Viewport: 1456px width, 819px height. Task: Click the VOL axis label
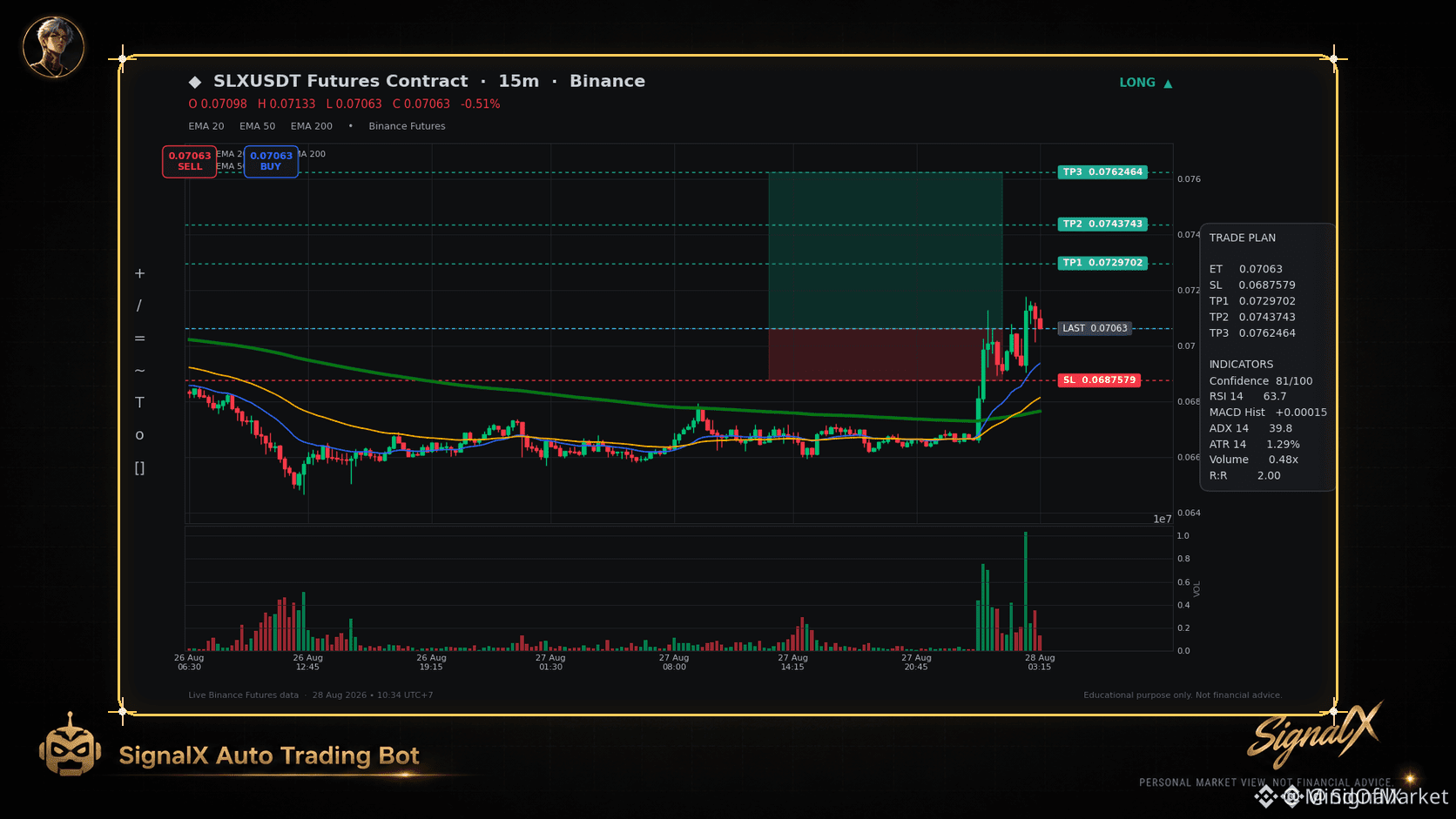coord(1196,589)
